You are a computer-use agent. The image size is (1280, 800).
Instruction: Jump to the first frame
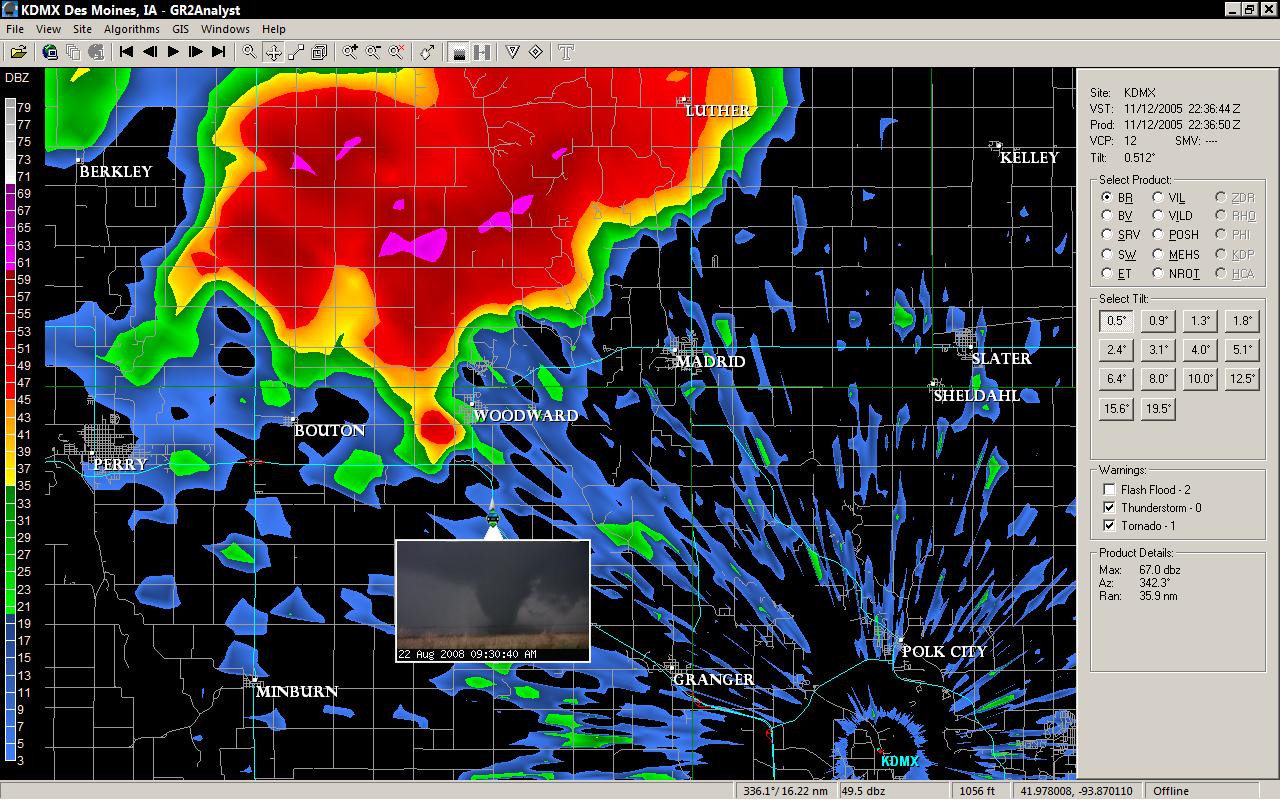click(127, 52)
